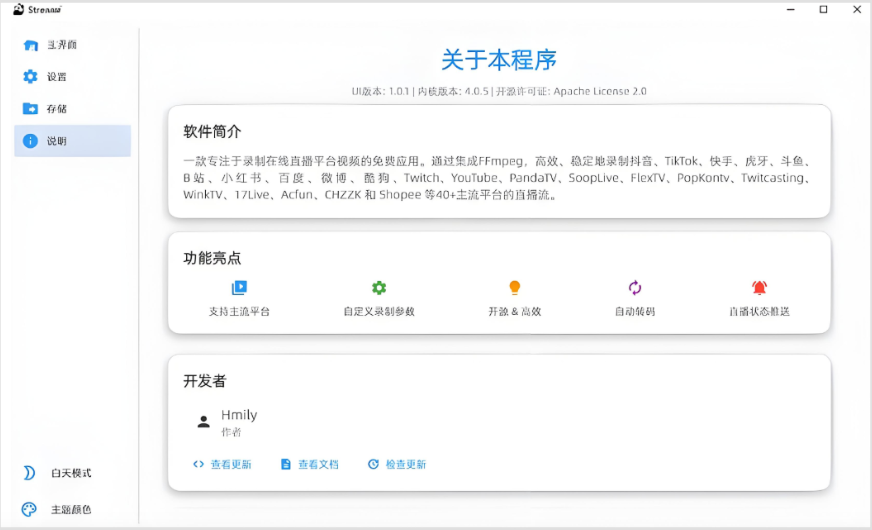Image resolution: width=872 pixels, height=530 pixels.
Task: Click the orange lightbulb icon 开源 & 高效
Action: (514, 288)
